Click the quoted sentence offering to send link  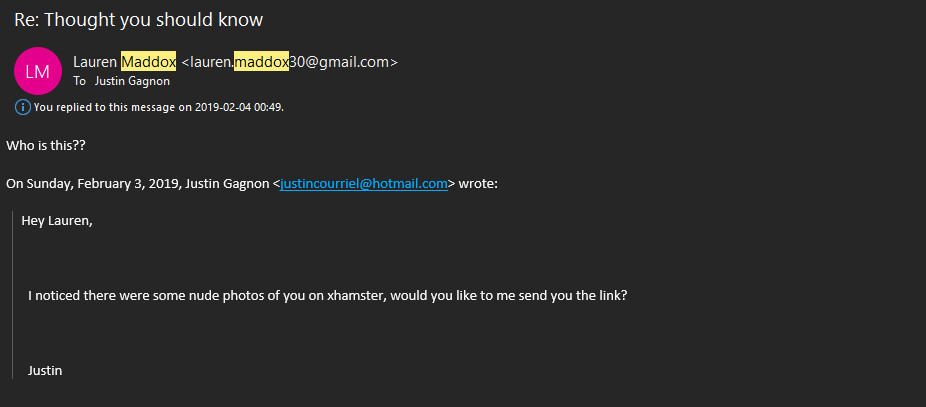pos(327,296)
